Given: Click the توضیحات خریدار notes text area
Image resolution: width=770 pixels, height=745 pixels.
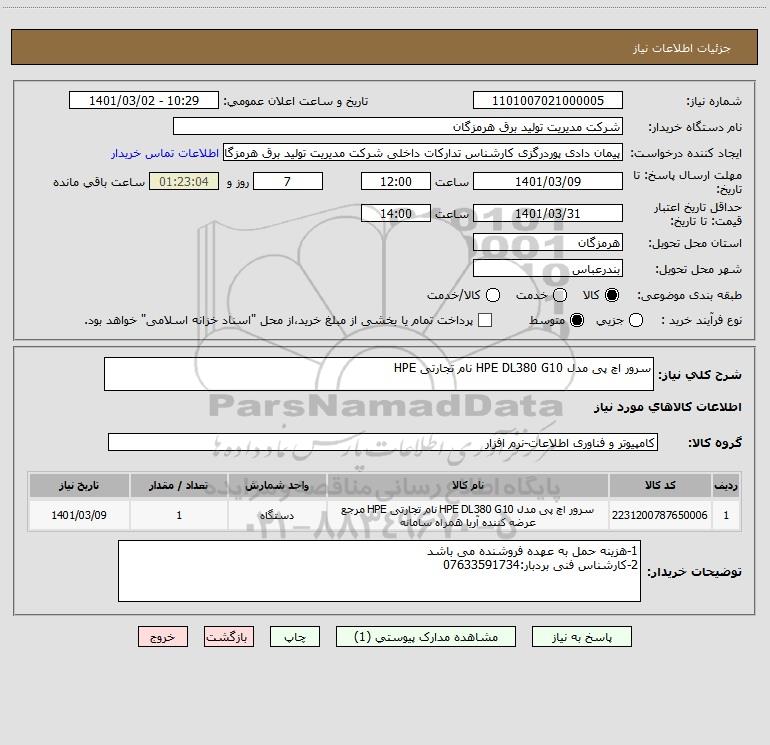Looking at the screenshot, I should pyautogui.click(x=379, y=571).
